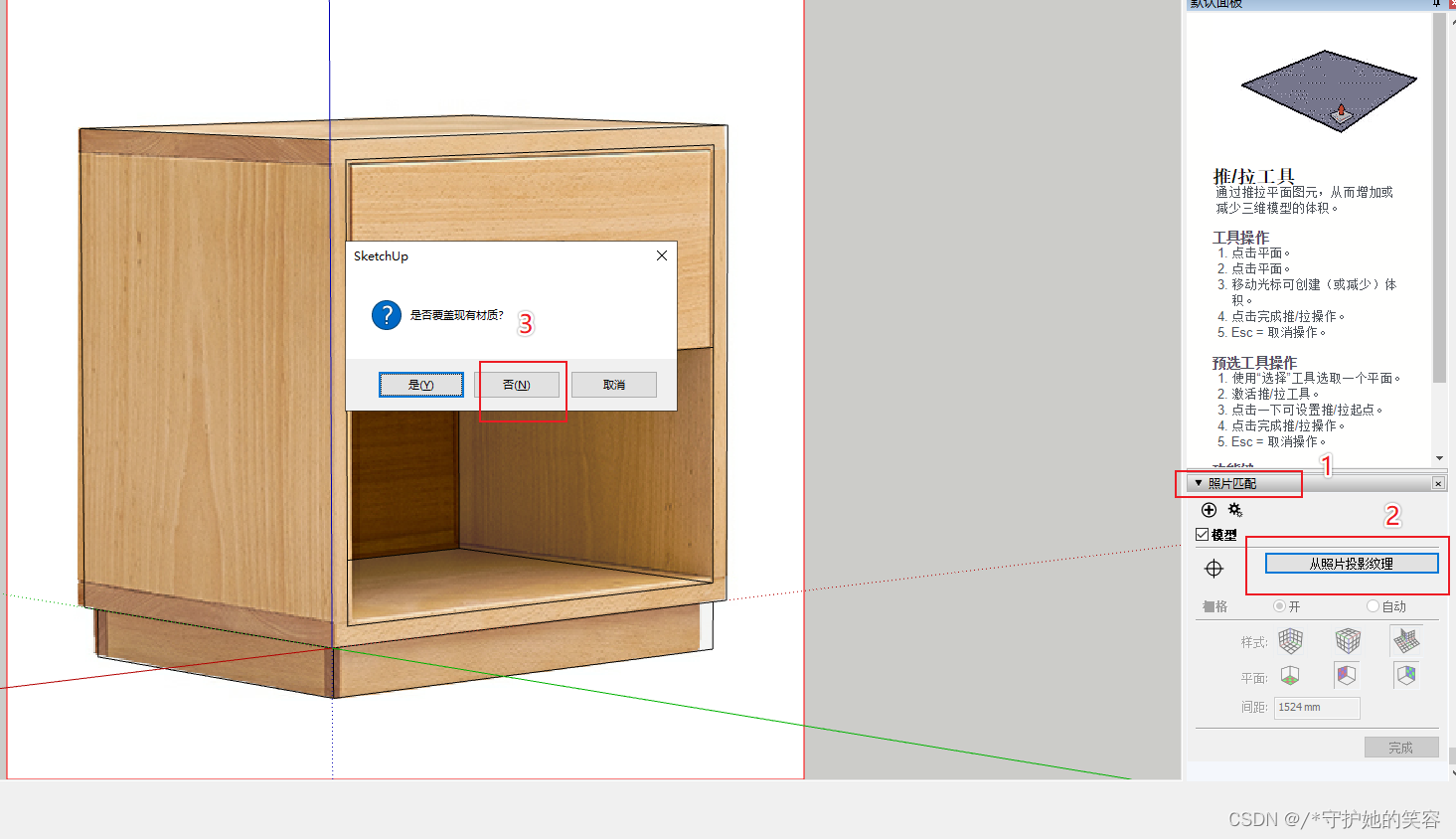Select the red/blue plane icon
This screenshot has height=839, width=1456.
(1347, 676)
